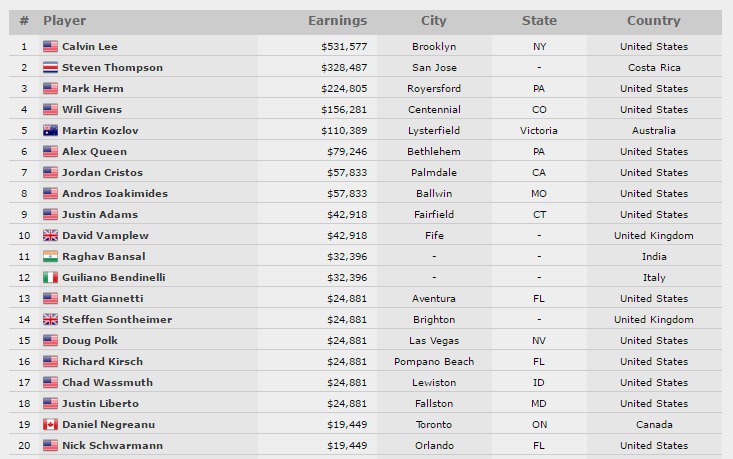Click the State column header
The image size is (733, 459).
point(539,21)
